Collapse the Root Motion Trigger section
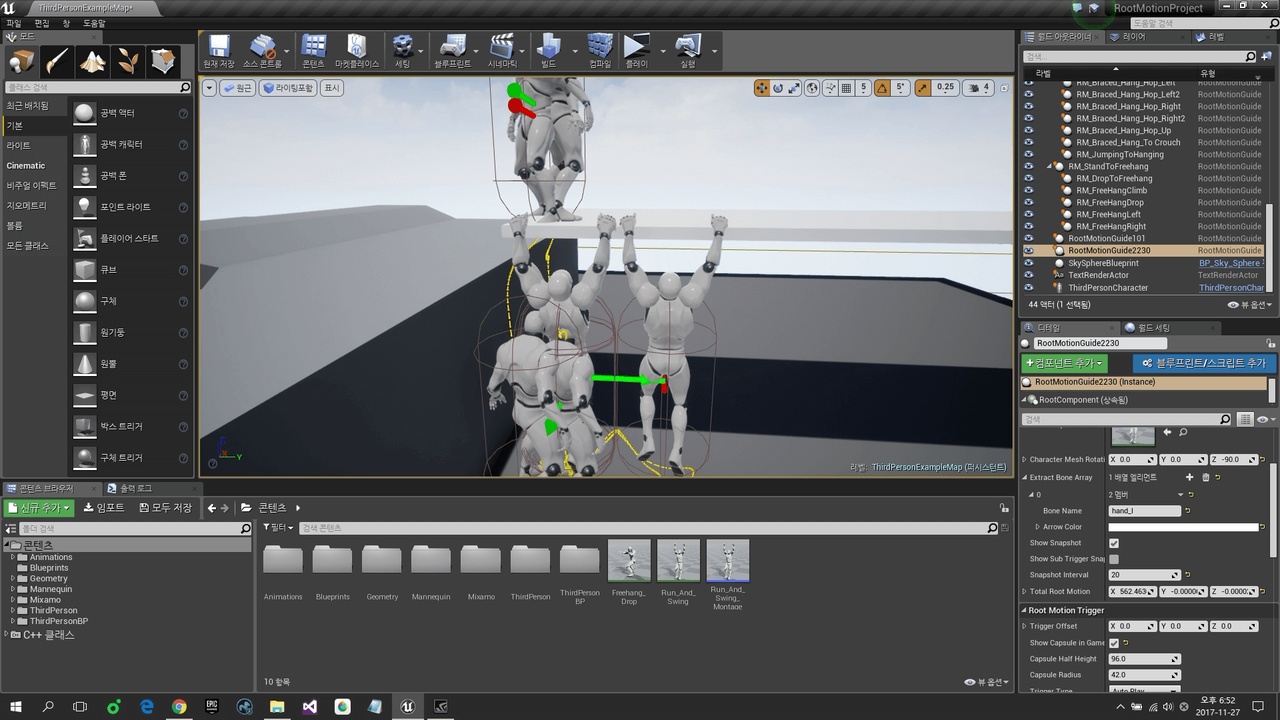Image resolution: width=1280 pixels, height=720 pixels. click(x=1026, y=610)
